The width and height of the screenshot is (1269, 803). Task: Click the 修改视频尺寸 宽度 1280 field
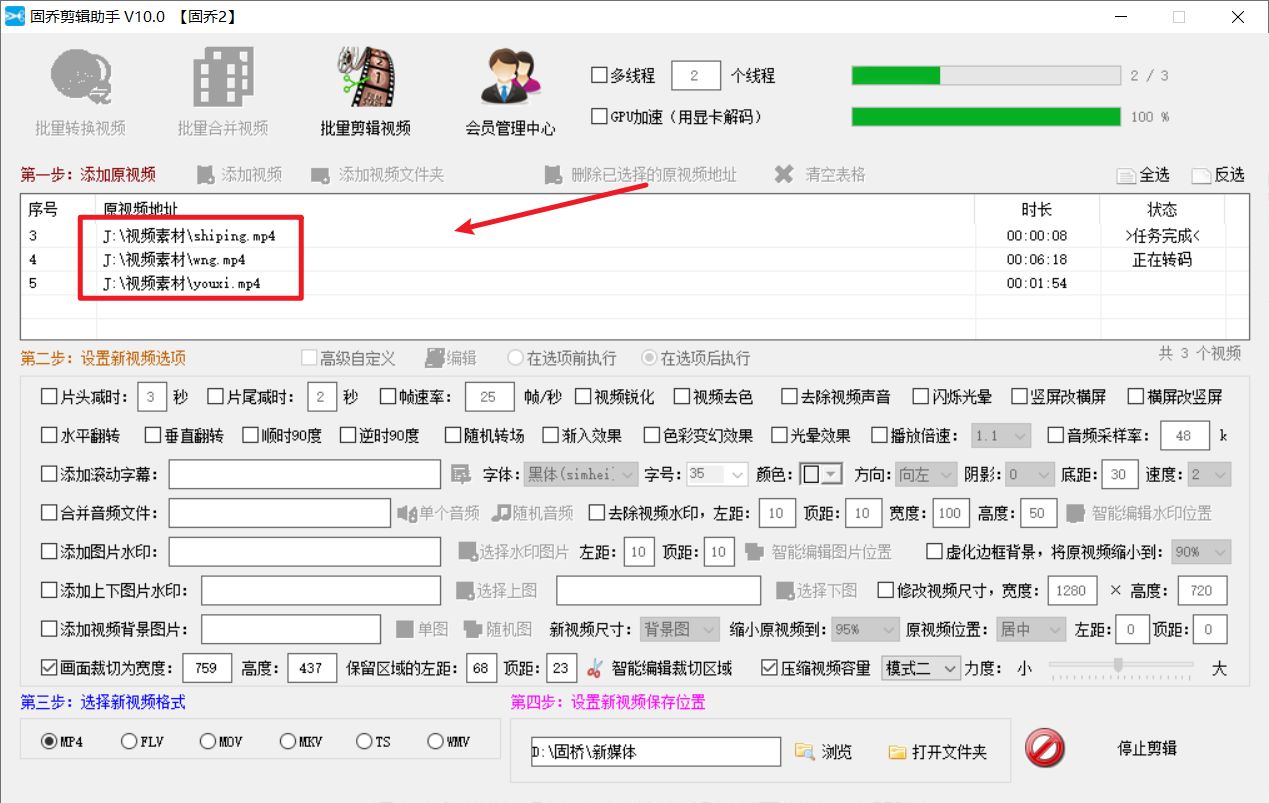(1072, 590)
